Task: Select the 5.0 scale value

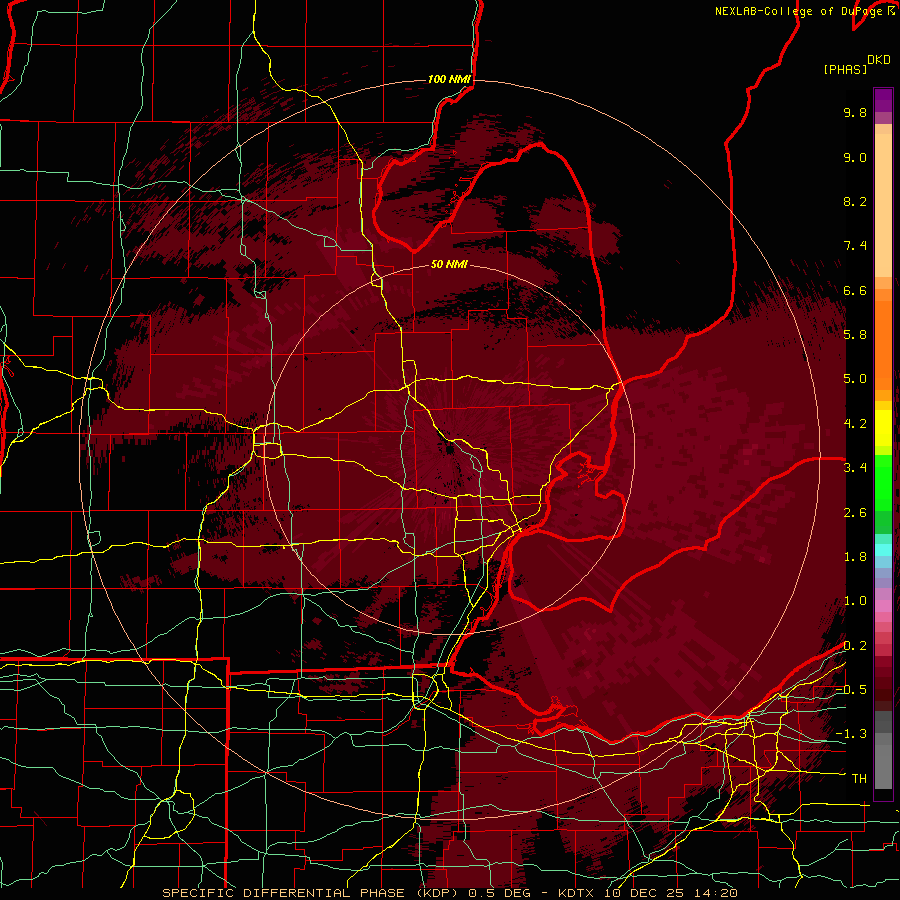Action: click(855, 379)
